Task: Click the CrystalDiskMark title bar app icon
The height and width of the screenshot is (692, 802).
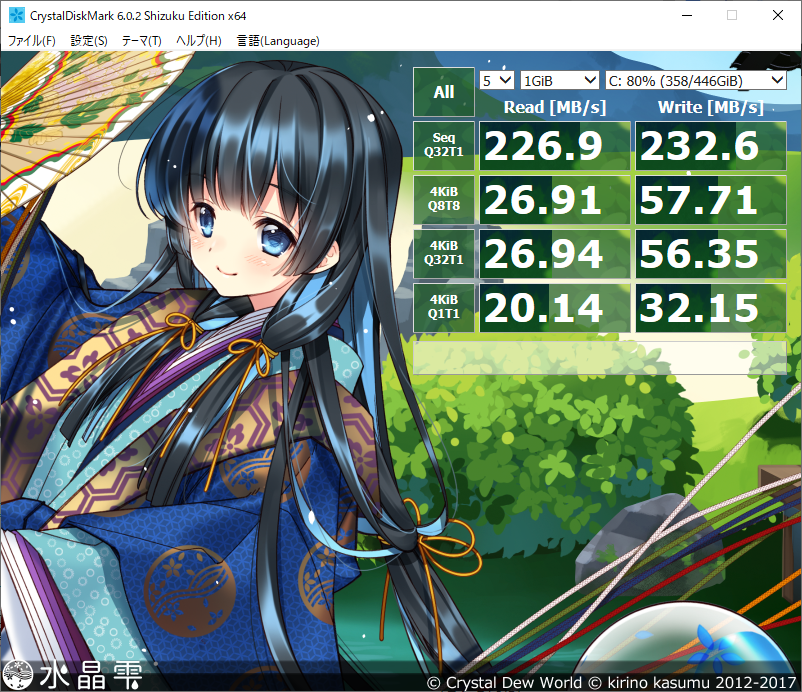Action: click(x=16, y=16)
